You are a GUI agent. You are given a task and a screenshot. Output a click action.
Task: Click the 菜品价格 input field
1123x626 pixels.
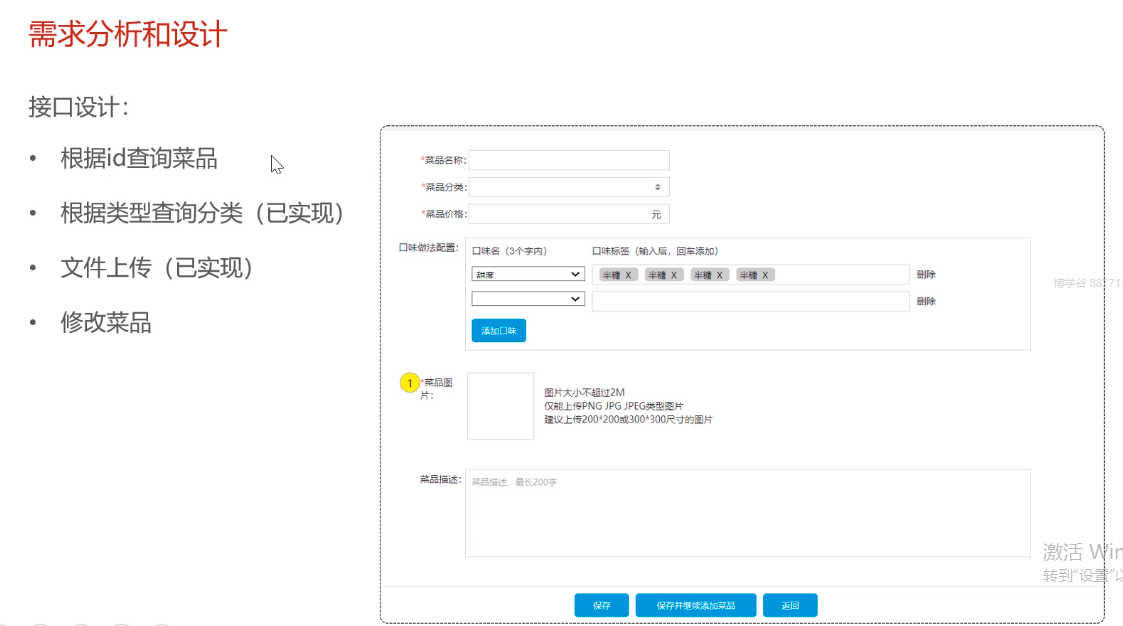click(569, 214)
